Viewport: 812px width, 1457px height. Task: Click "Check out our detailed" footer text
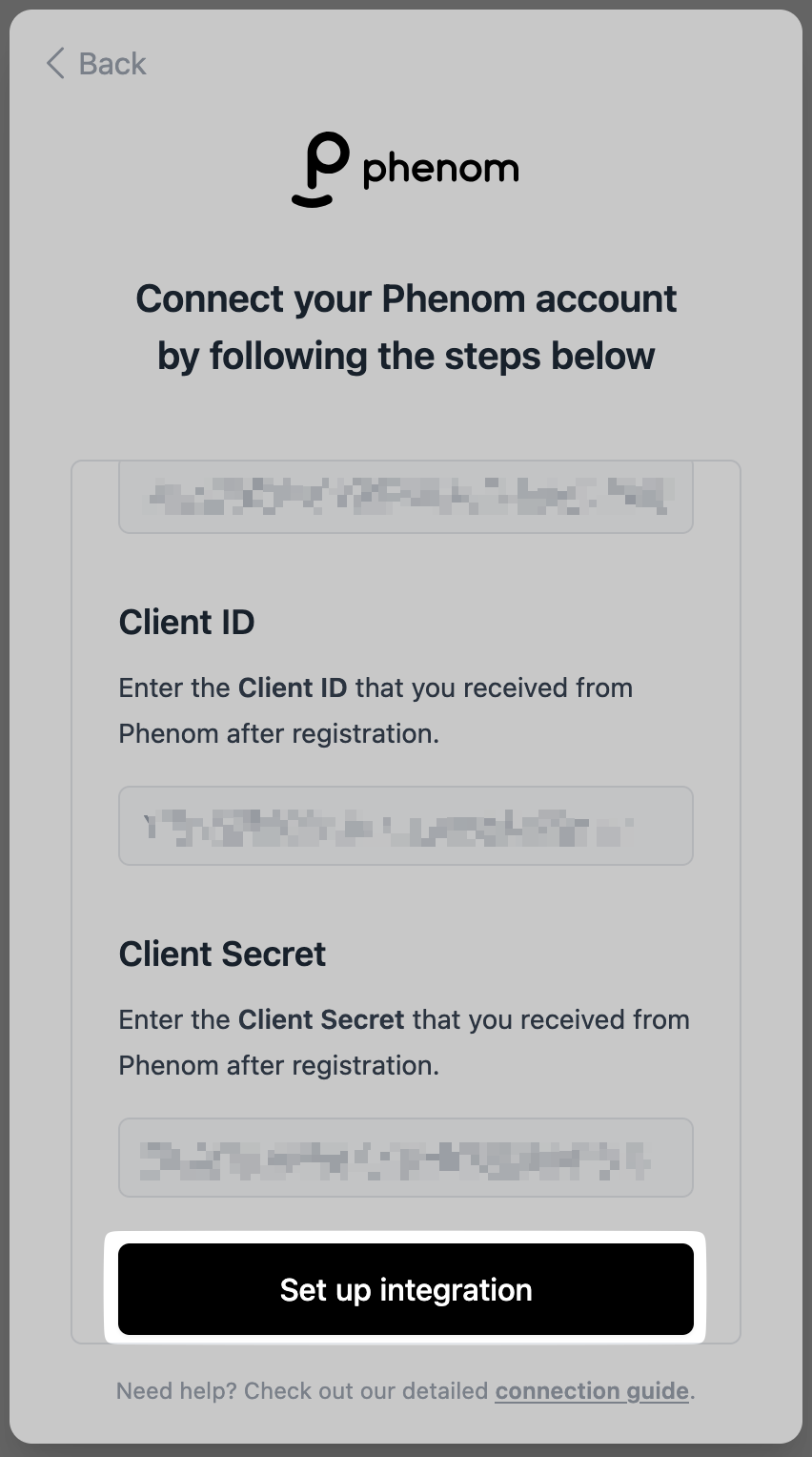[x=366, y=1391]
